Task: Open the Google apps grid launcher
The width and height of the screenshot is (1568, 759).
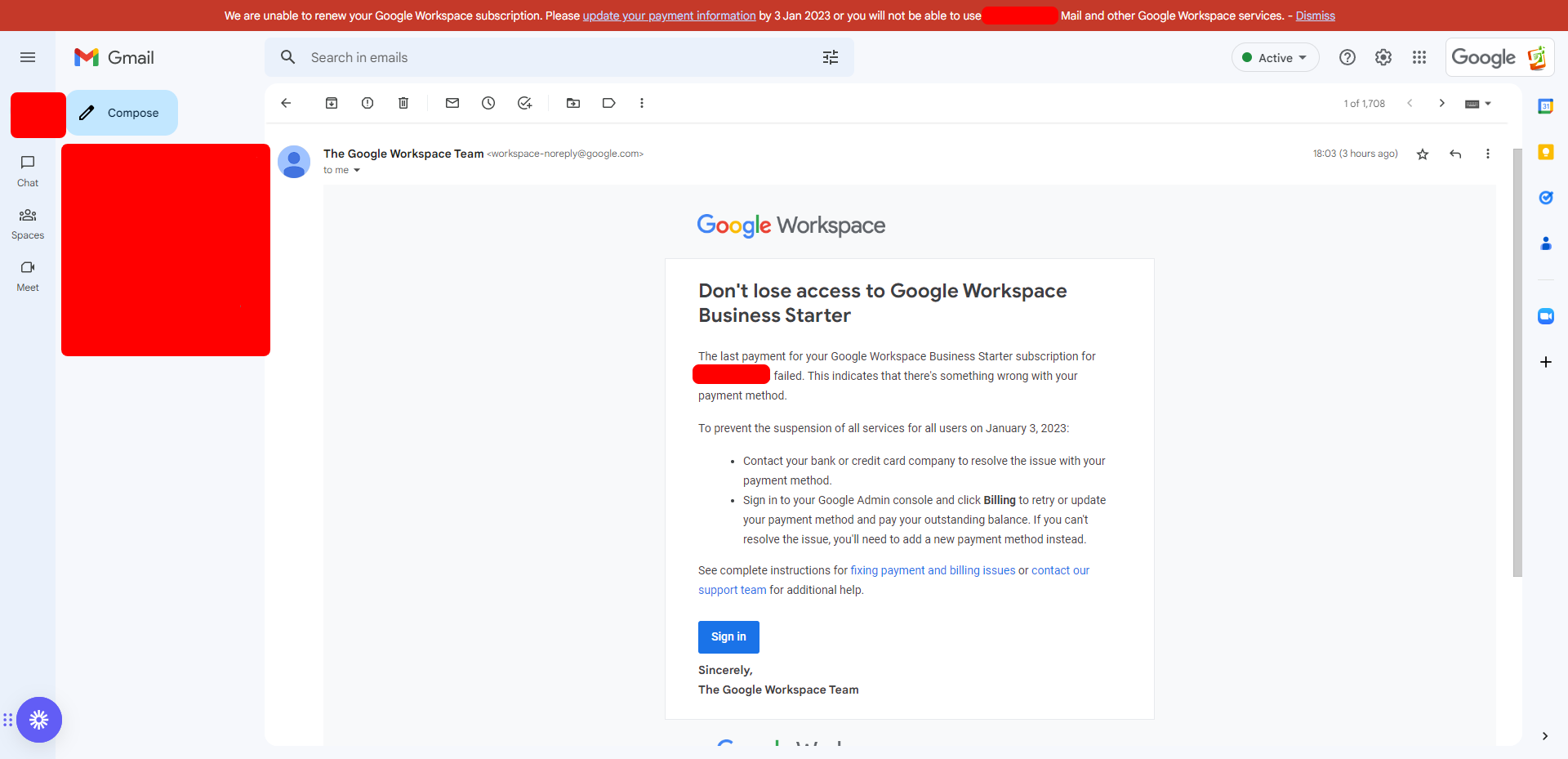Action: point(1419,57)
